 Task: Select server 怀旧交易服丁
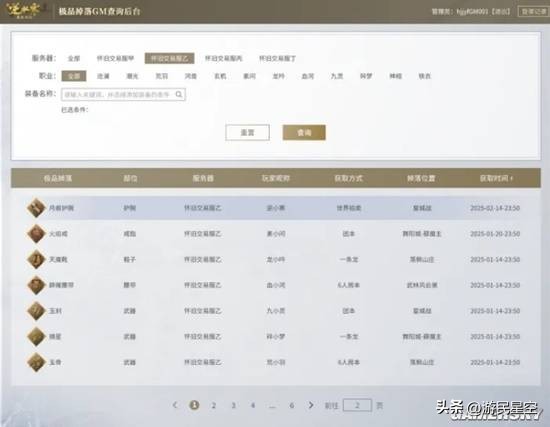click(277, 59)
